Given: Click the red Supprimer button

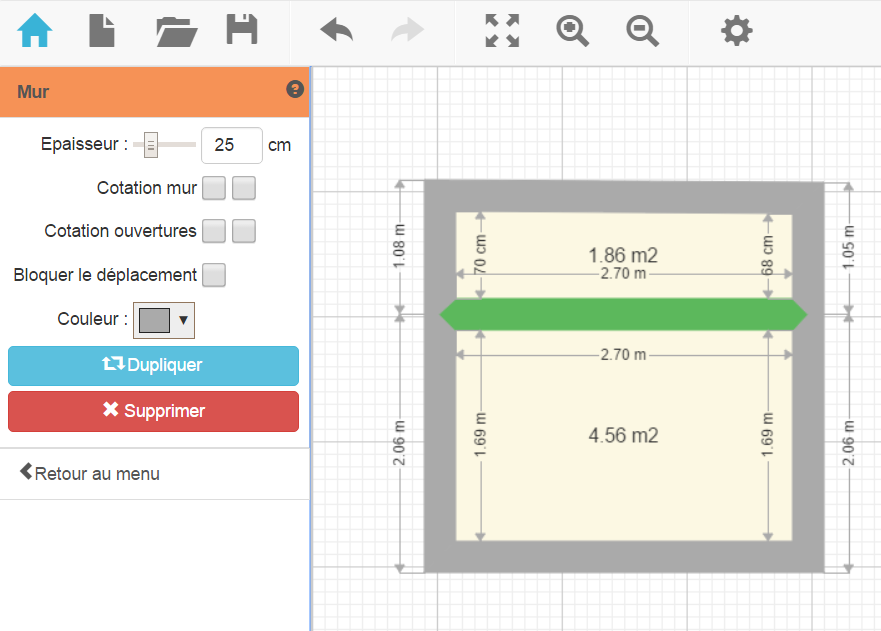Looking at the screenshot, I should tap(153, 411).
